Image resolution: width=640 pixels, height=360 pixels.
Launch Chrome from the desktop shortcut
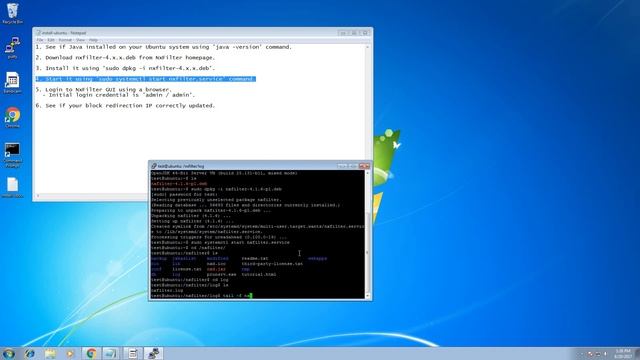click(x=13, y=118)
